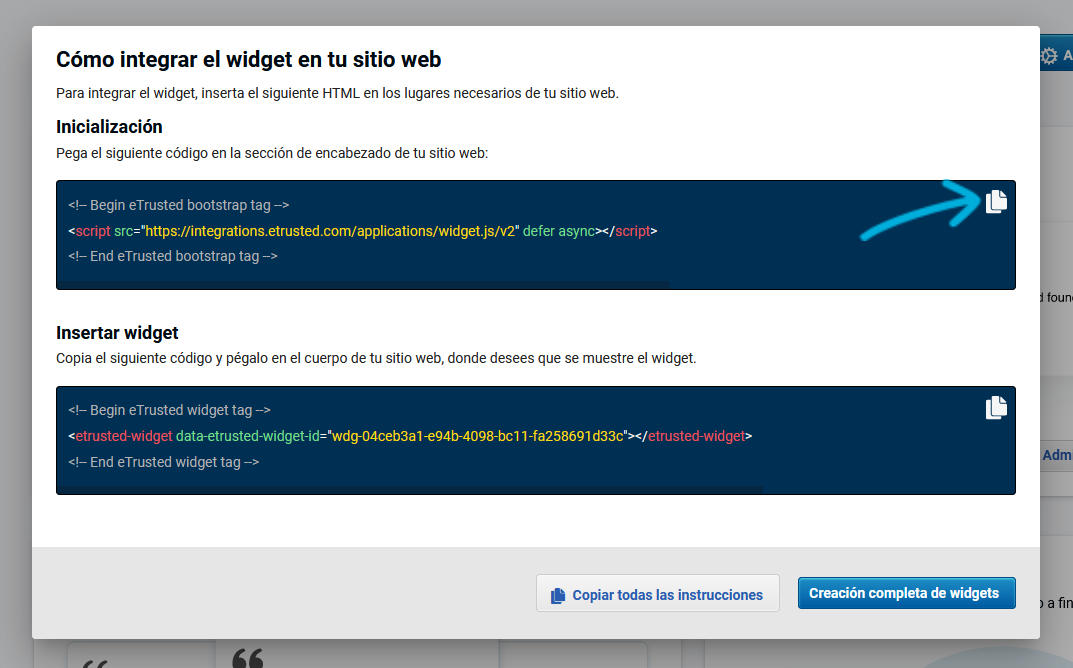
Task: Click the comment 'Begin eTrusted bootstrap tag'
Action: pos(179,205)
